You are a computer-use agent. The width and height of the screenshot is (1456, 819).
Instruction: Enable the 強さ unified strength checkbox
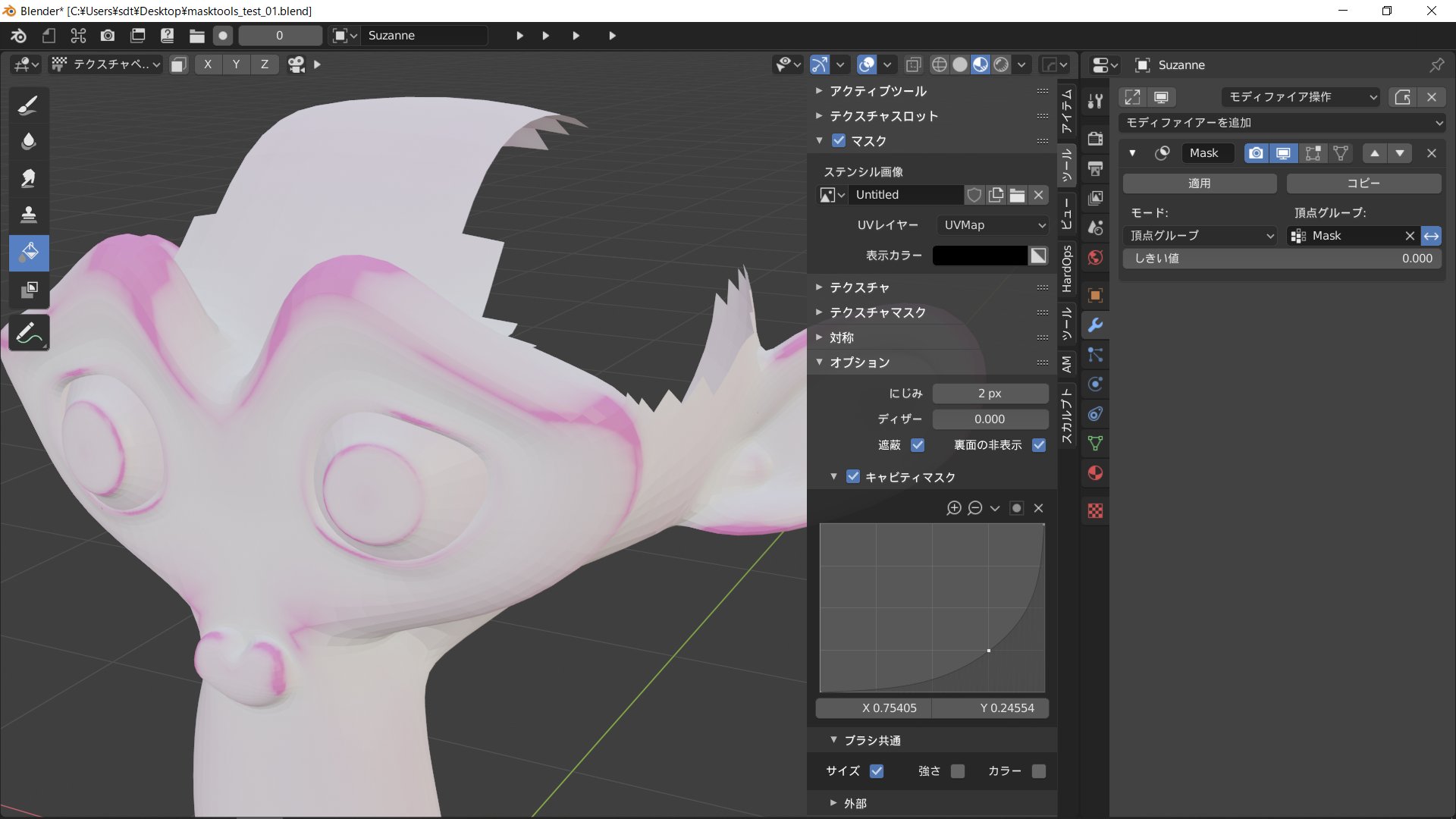(x=958, y=770)
